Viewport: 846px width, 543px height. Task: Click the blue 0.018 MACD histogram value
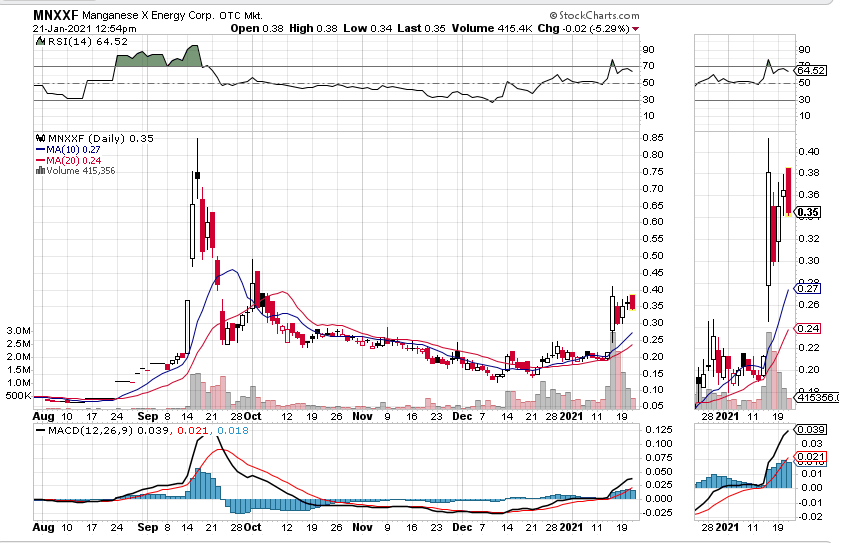(x=233, y=431)
